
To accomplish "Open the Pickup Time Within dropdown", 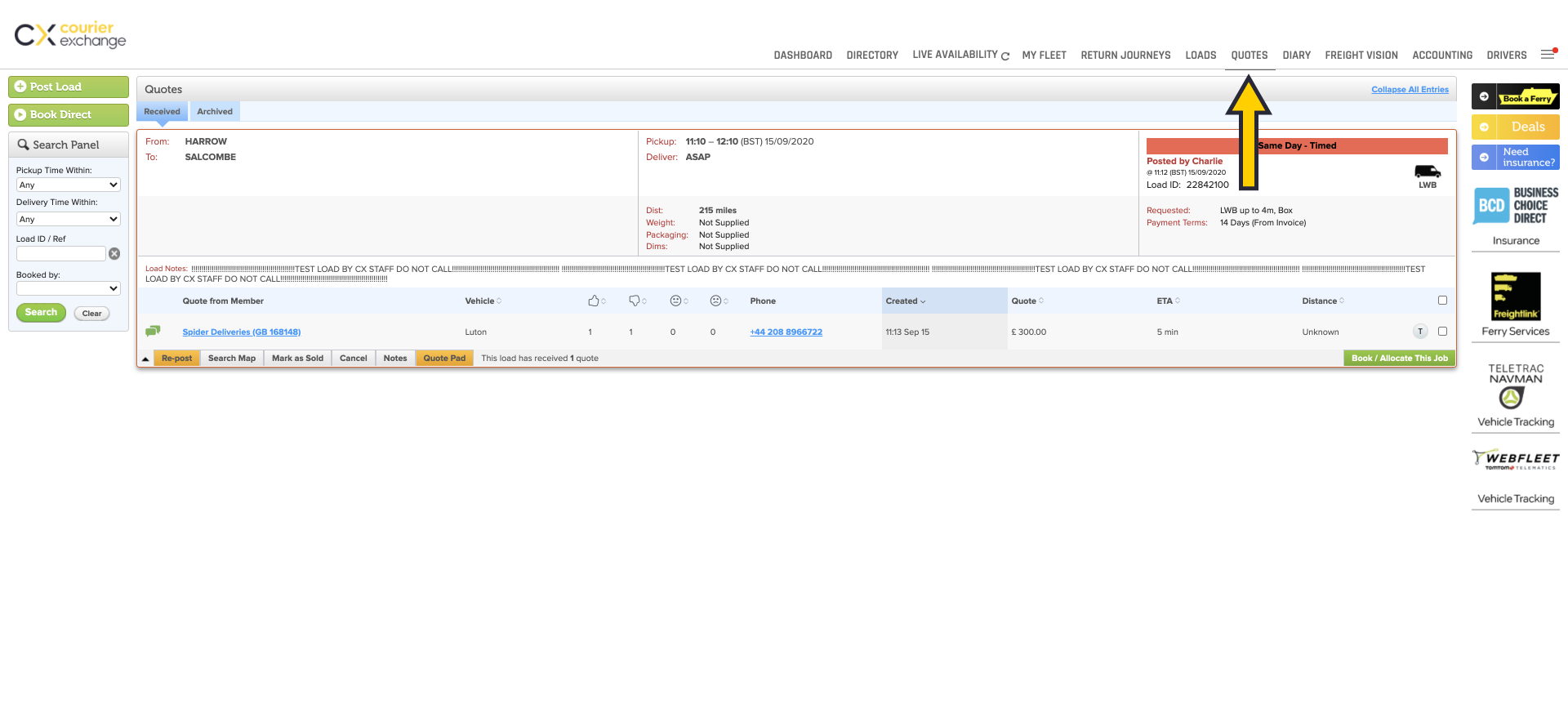I will coord(69,185).
